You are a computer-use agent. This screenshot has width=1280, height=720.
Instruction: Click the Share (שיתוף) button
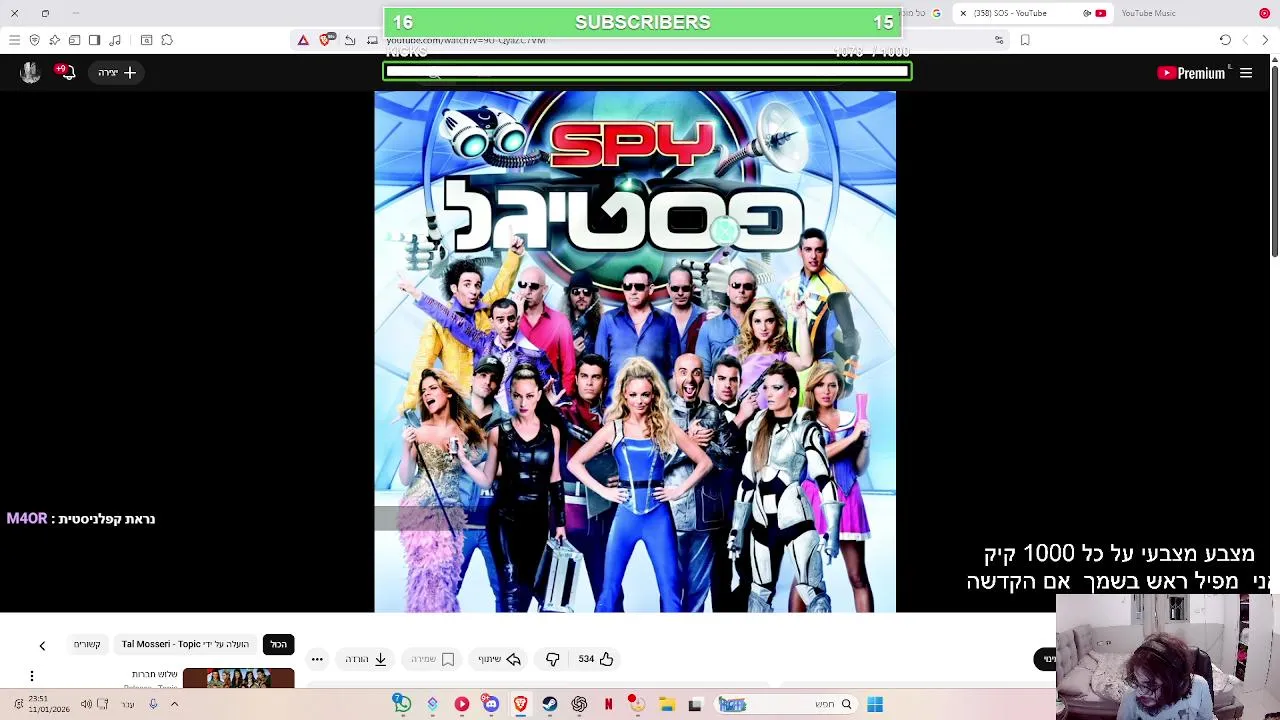point(499,659)
